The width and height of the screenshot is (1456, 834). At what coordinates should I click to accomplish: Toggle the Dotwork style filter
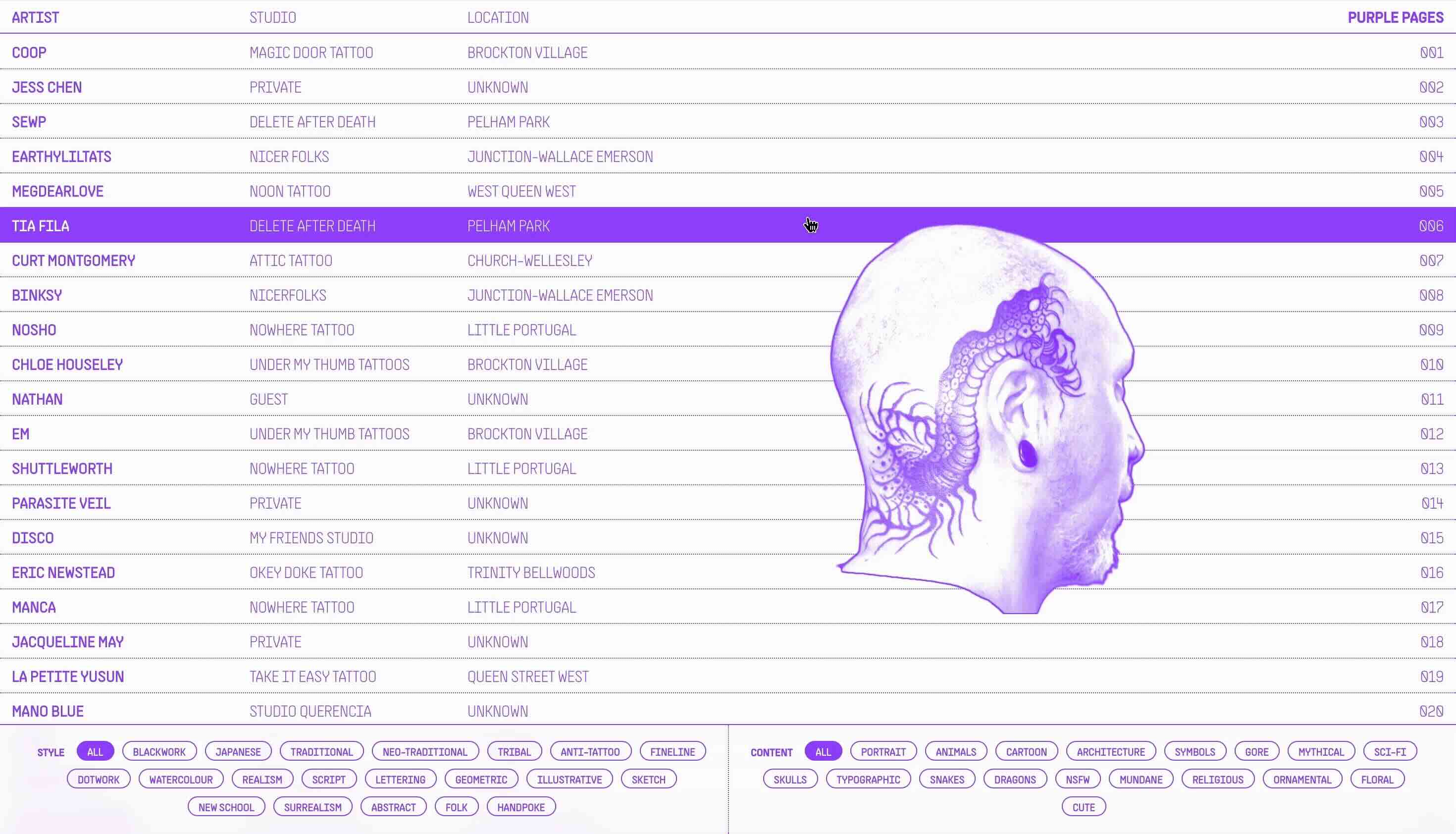point(99,779)
